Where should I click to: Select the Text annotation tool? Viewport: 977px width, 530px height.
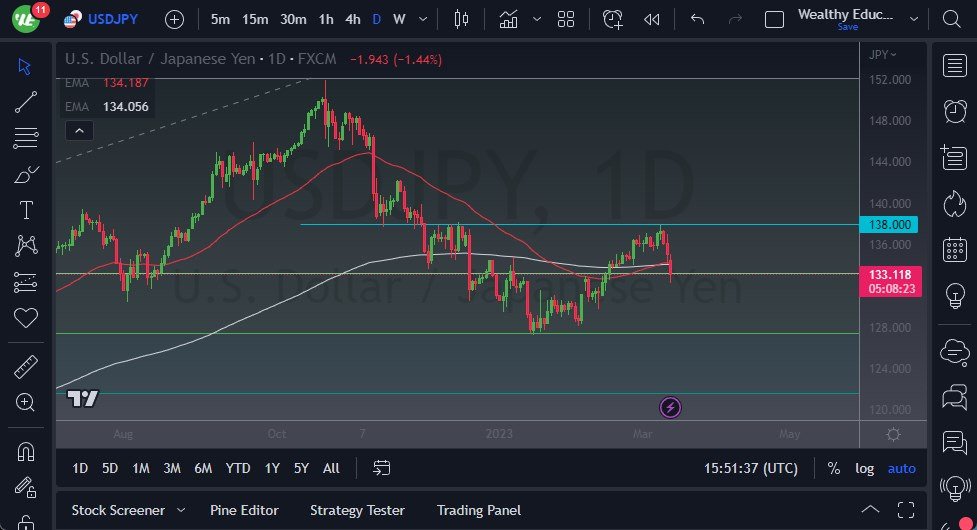[x=26, y=210]
